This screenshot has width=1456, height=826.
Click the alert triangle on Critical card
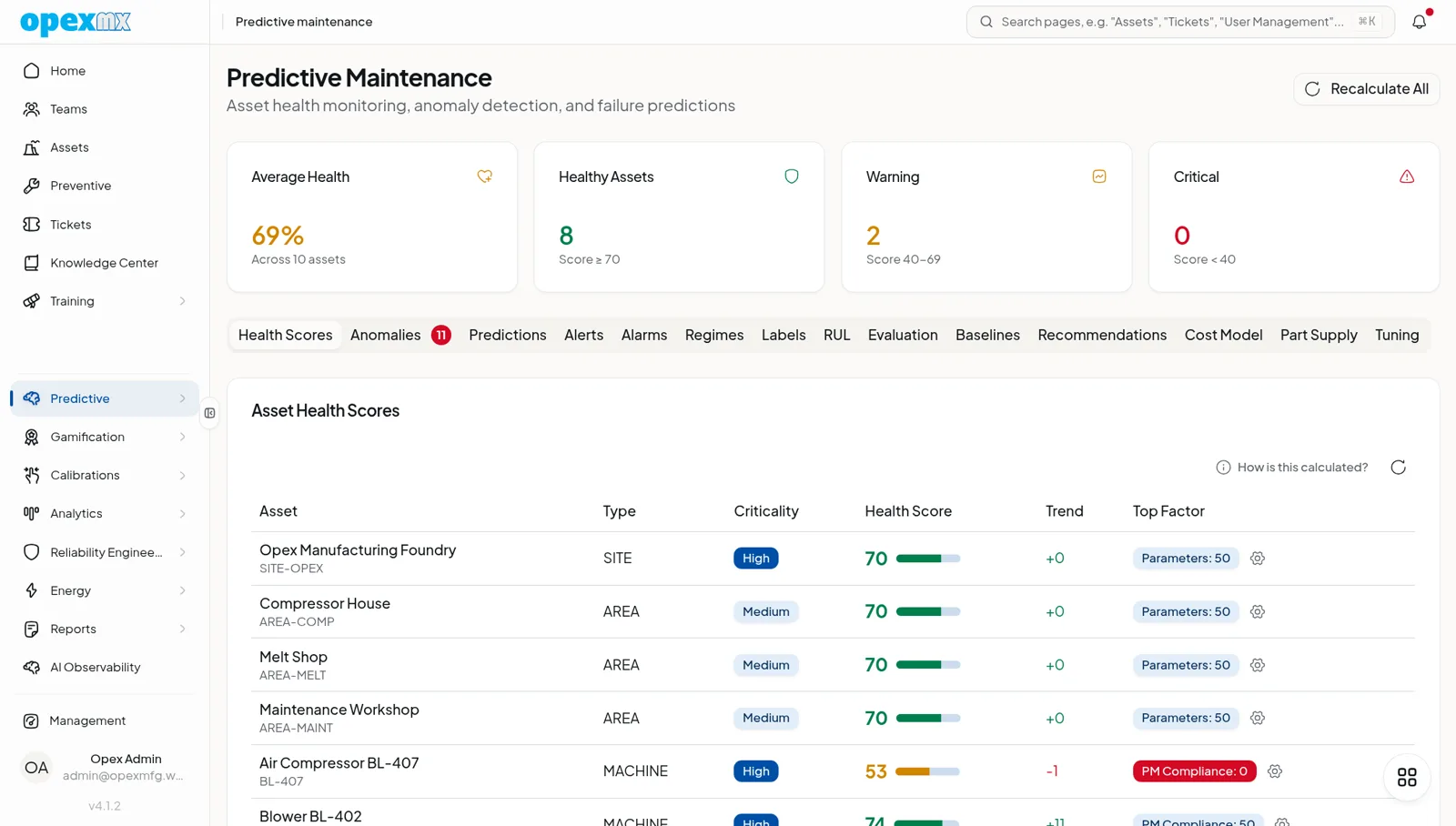[1407, 176]
